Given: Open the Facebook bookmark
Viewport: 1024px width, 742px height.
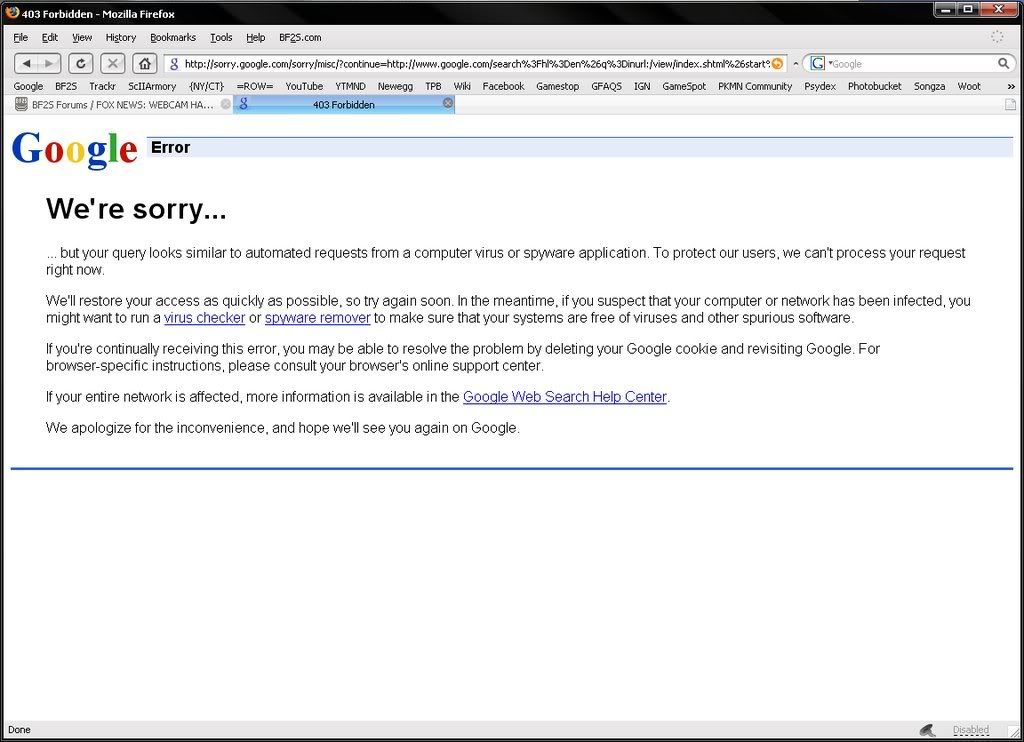Looking at the screenshot, I should point(503,86).
